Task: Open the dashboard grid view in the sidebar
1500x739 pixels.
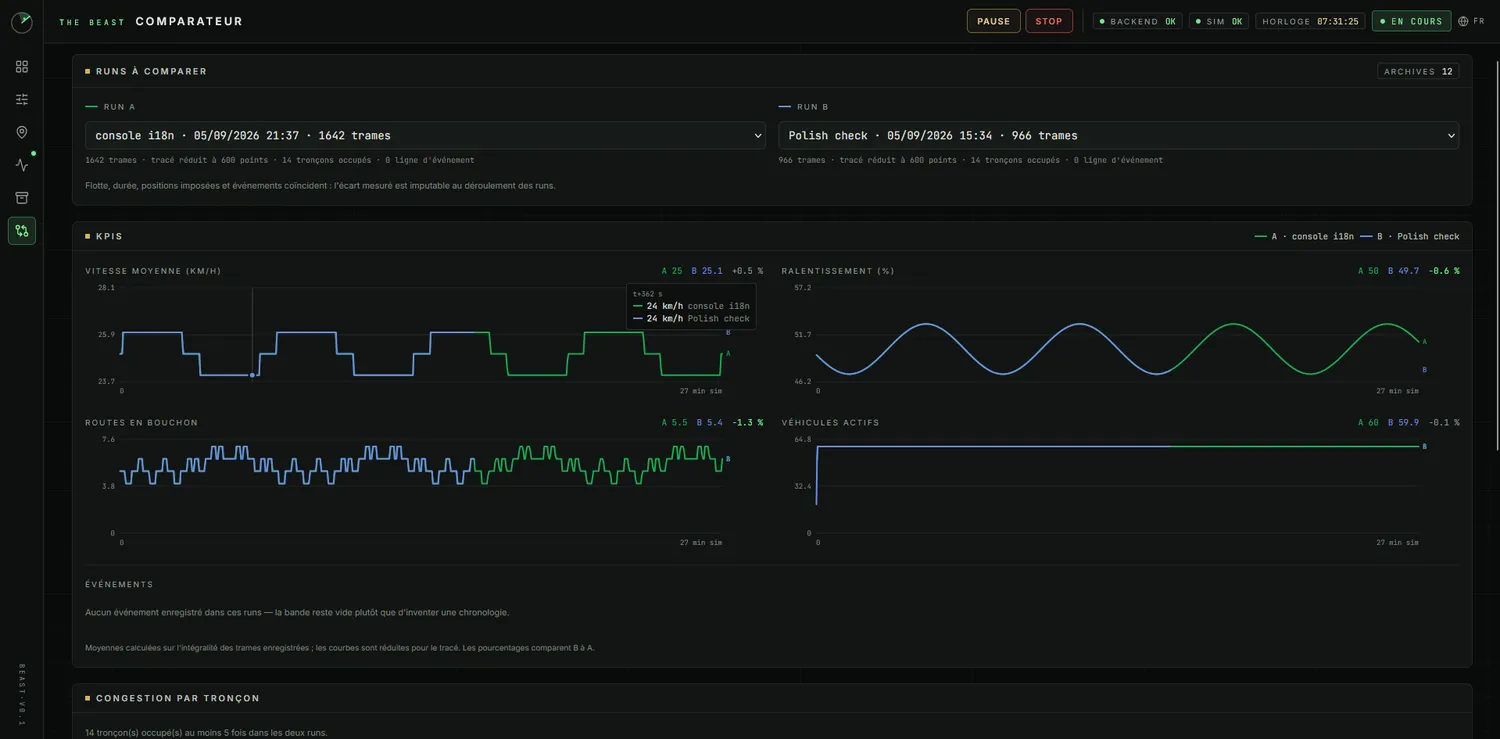Action: 22,67
